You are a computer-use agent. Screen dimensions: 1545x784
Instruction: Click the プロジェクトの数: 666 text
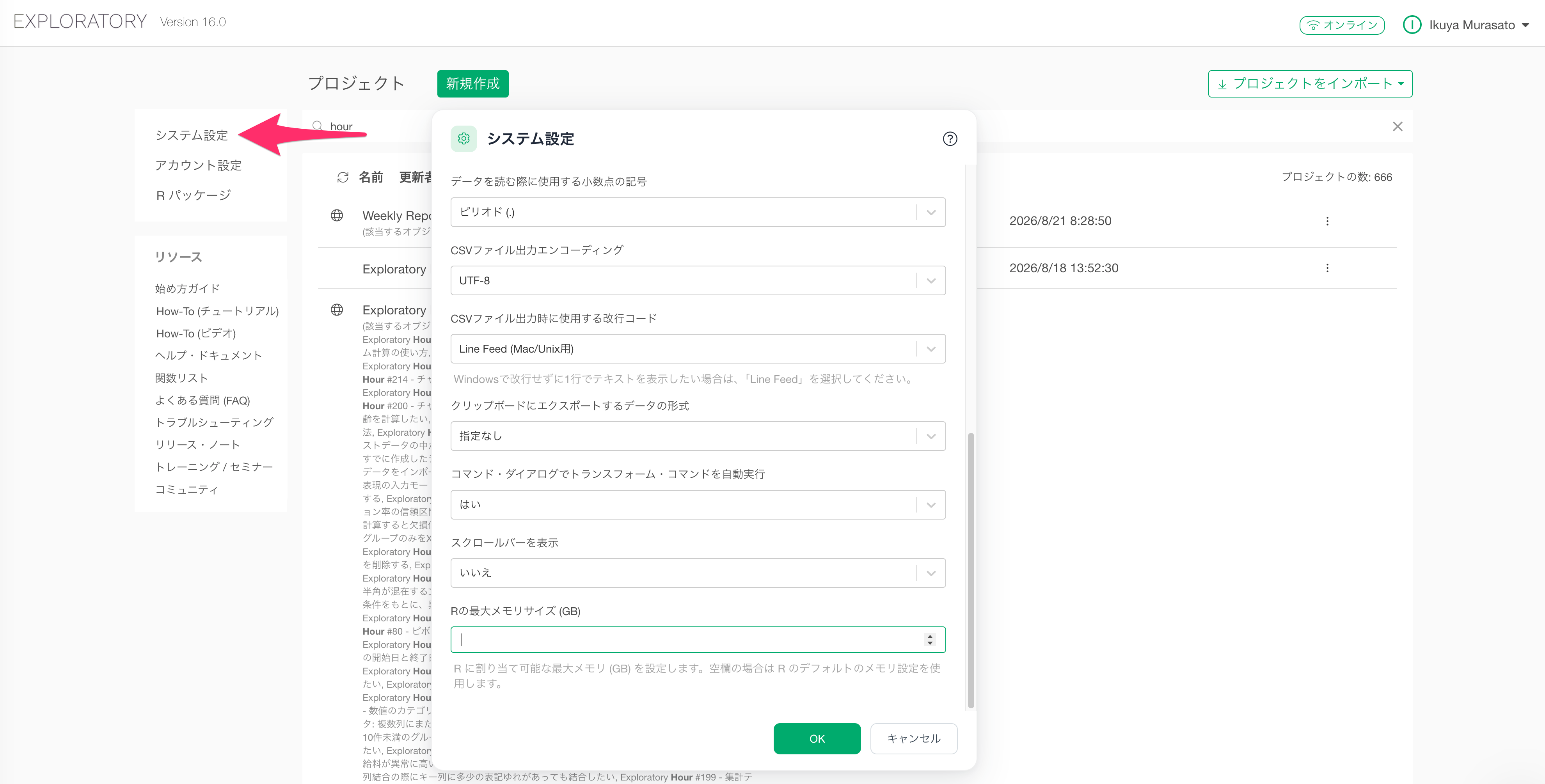(x=1336, y=177)
